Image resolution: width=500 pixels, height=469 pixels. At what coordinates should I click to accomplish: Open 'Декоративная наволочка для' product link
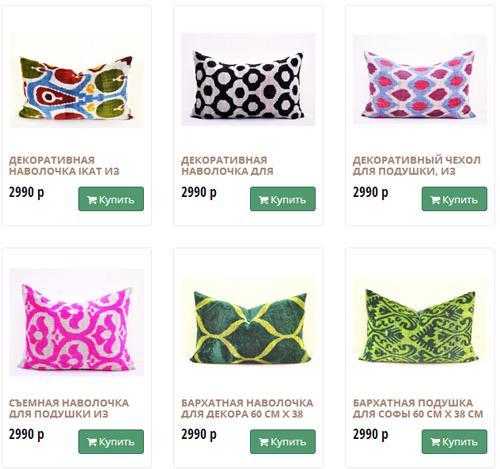227,166
